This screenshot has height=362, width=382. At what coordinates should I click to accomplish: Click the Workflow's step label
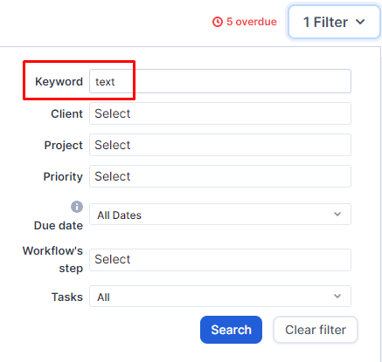(x=53, y=259)
